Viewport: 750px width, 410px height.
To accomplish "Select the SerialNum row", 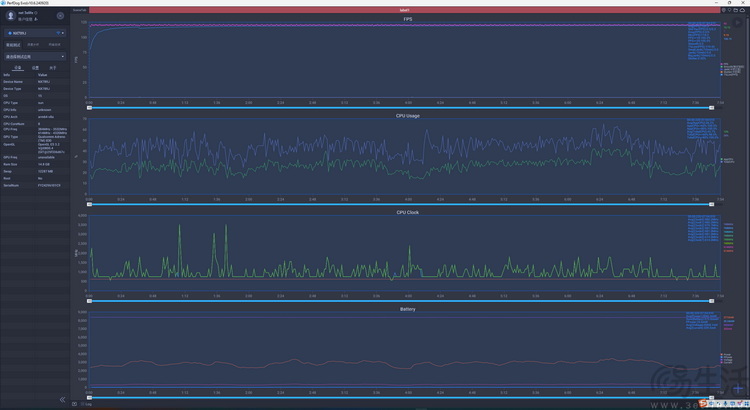I will point(35,185).
